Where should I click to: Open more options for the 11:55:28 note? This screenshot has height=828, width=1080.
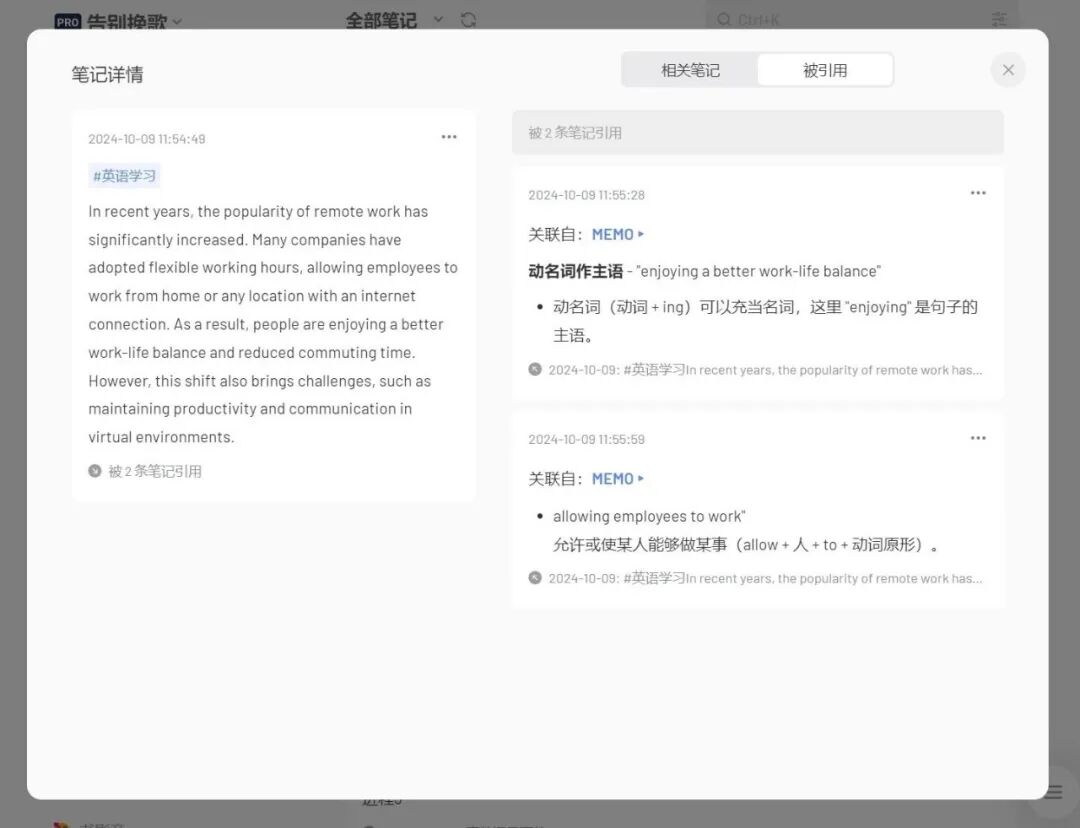[x=978, y=193]
